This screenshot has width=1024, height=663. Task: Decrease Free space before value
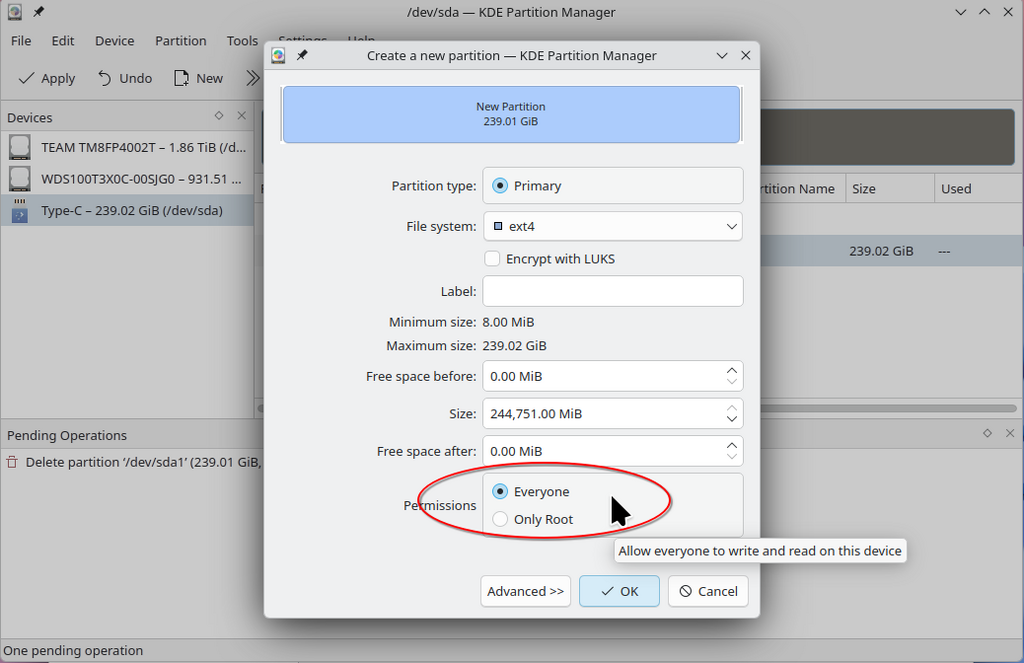(731, 383)
